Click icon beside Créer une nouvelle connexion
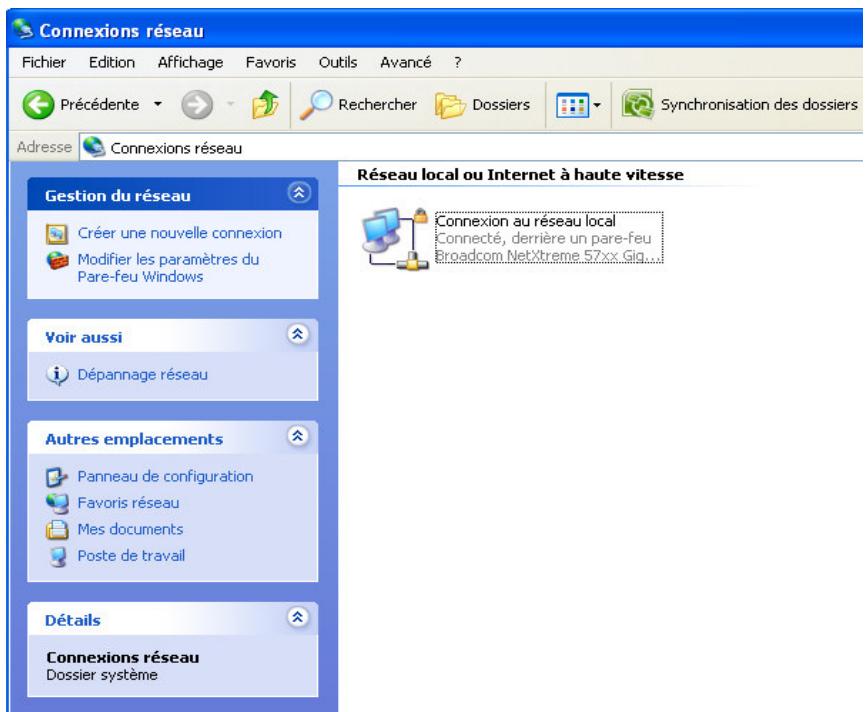This screenshot has height=712, width=865. pos(57,234)
